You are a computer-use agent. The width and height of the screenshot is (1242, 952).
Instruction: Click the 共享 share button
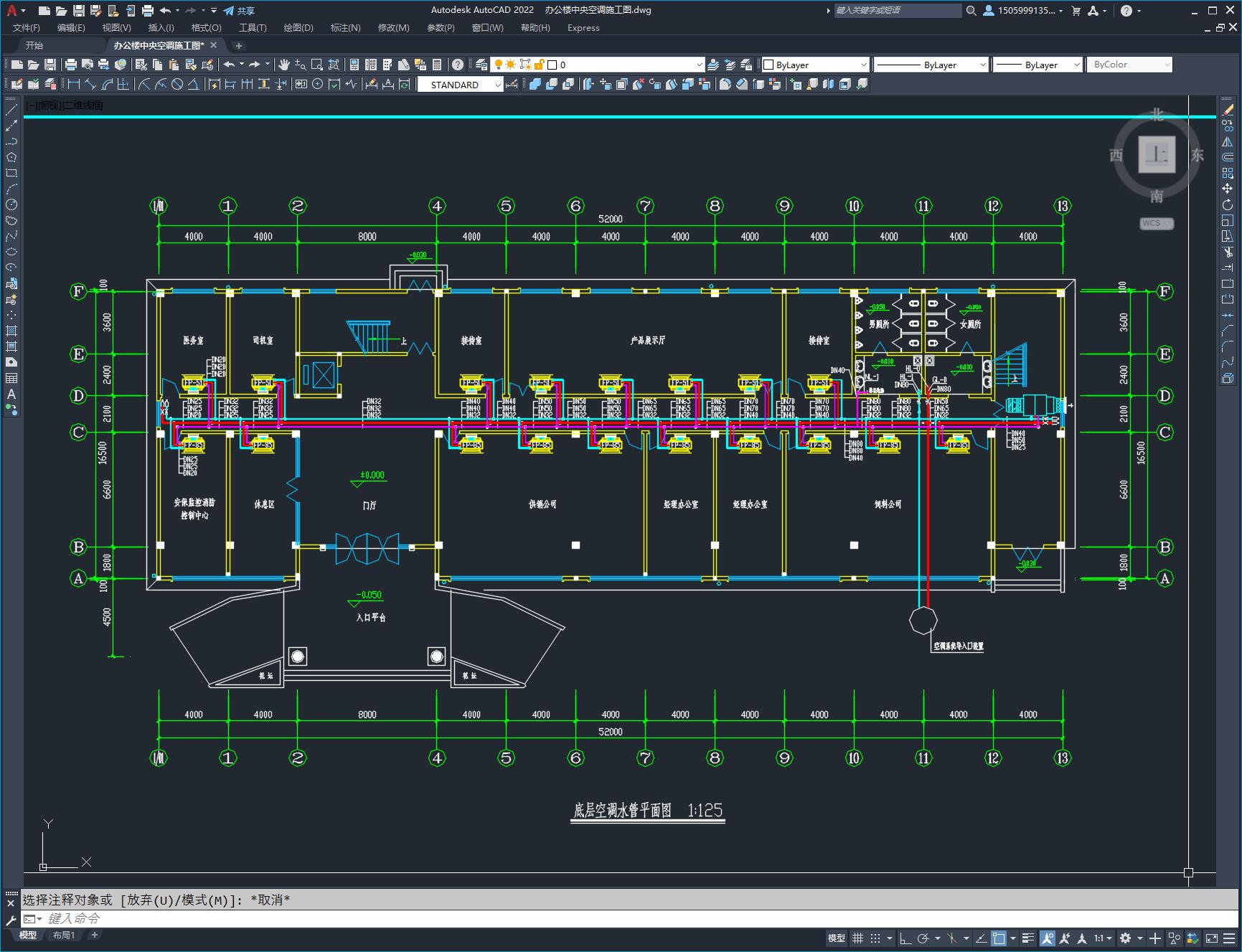239,11
